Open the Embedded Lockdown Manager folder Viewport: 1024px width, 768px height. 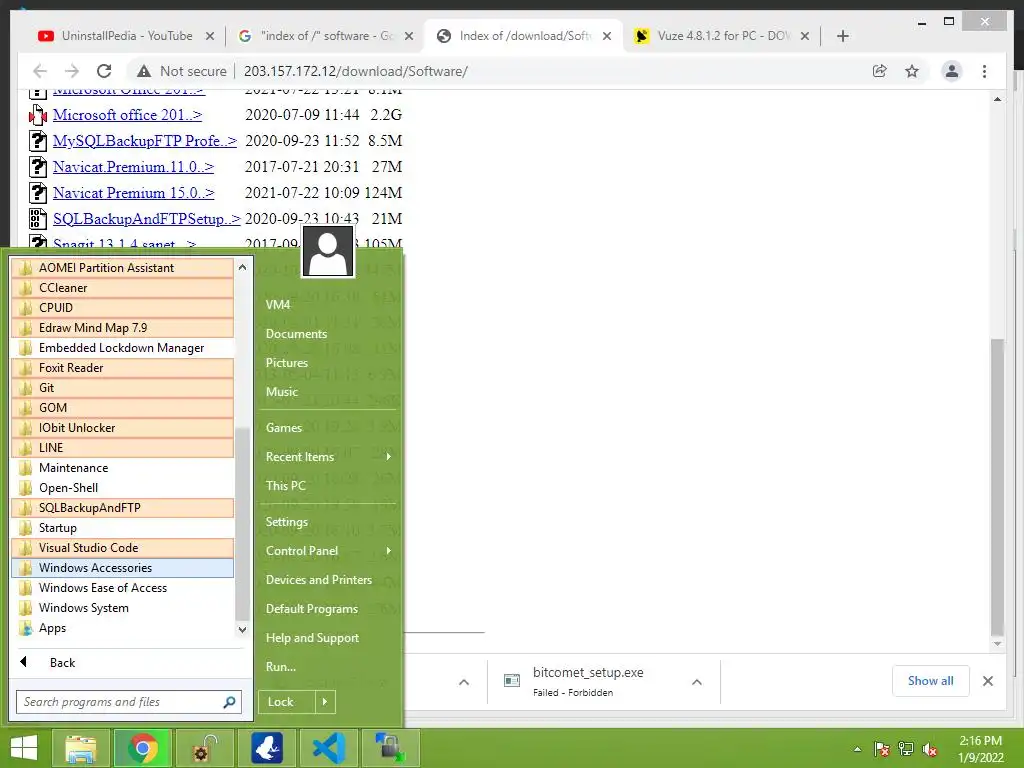[123, 348]
